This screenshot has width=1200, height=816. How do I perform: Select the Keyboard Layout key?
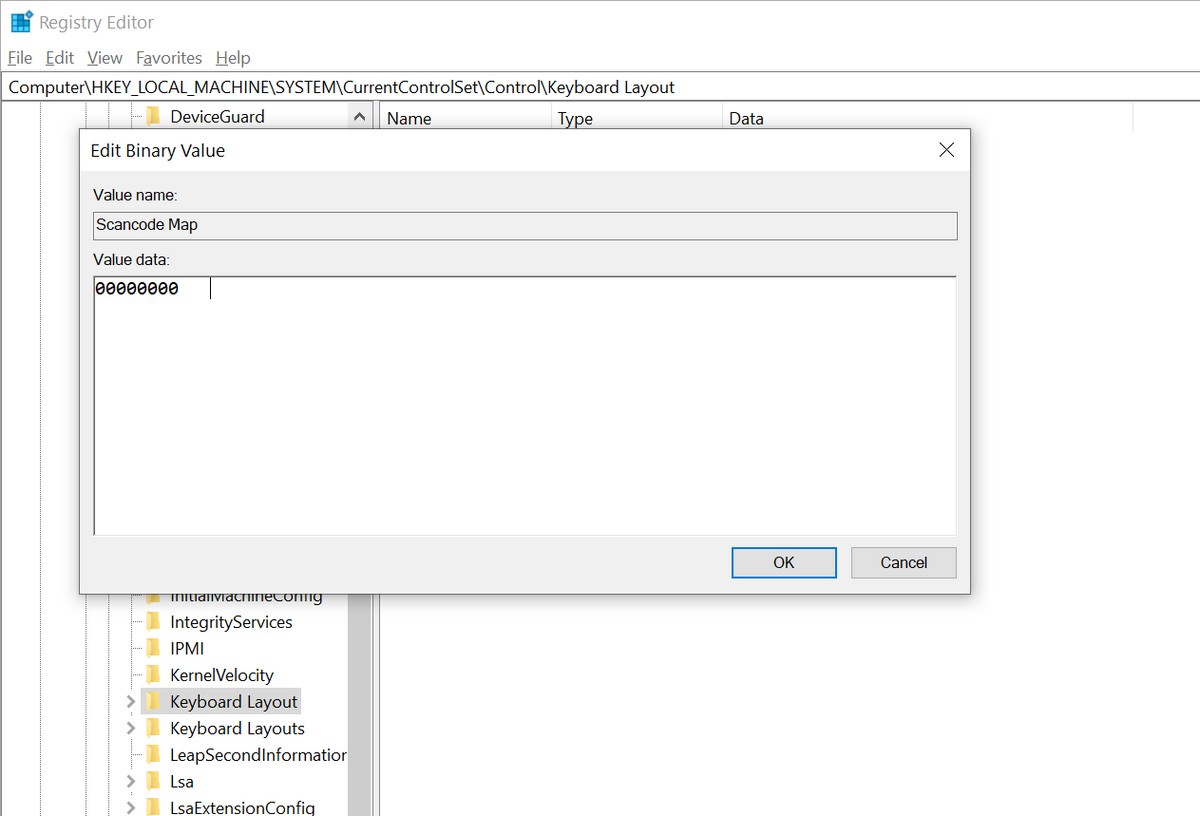pos(234,702)
